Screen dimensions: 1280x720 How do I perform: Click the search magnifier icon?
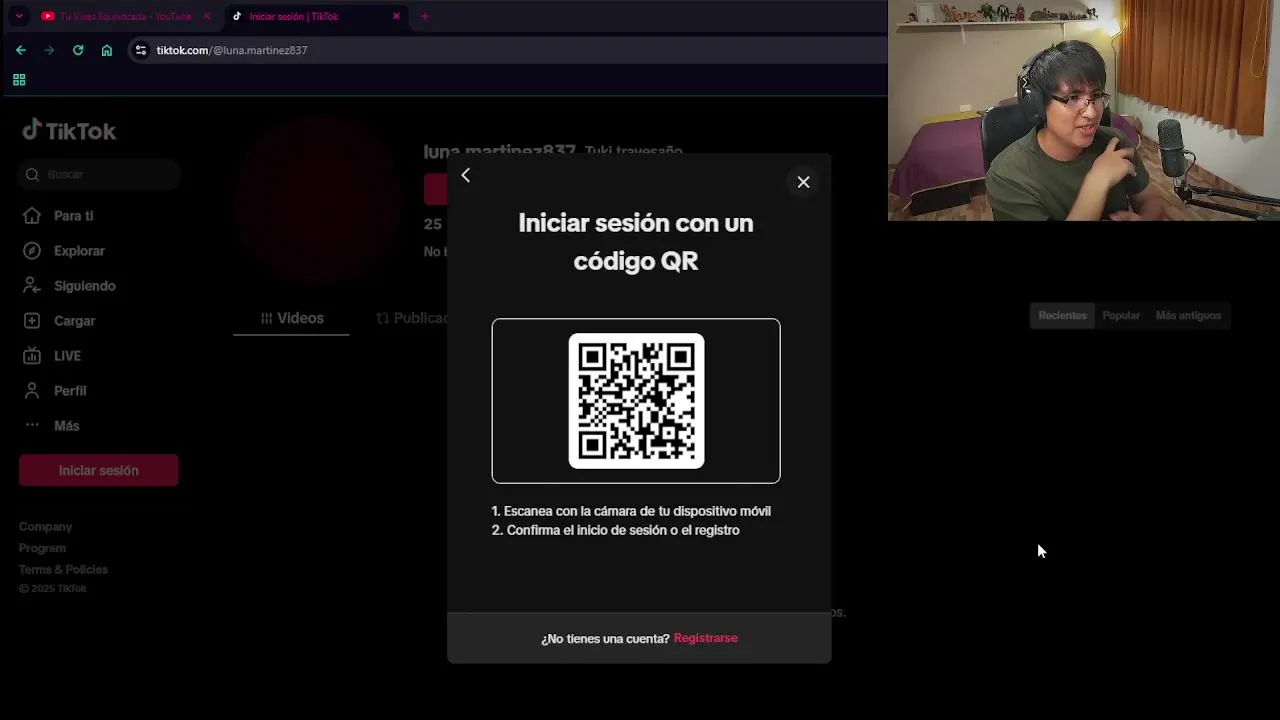coord(32,174)
